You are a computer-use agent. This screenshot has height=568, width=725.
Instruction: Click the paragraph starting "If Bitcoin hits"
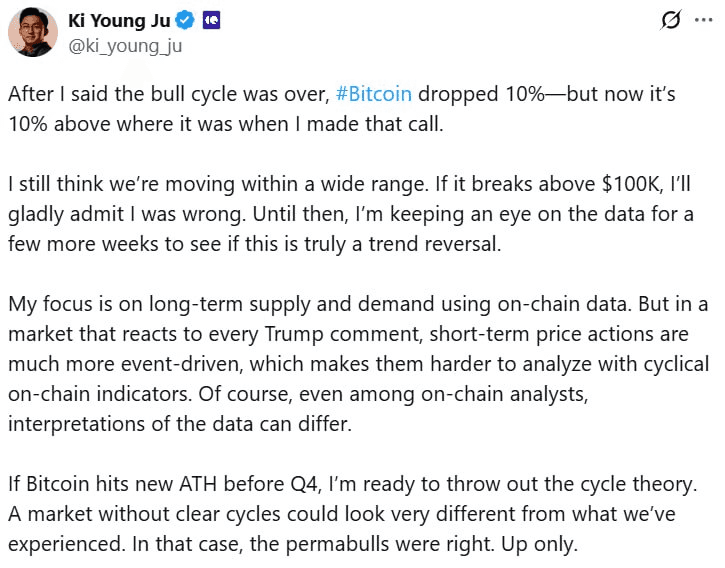(x=358, y=514)
